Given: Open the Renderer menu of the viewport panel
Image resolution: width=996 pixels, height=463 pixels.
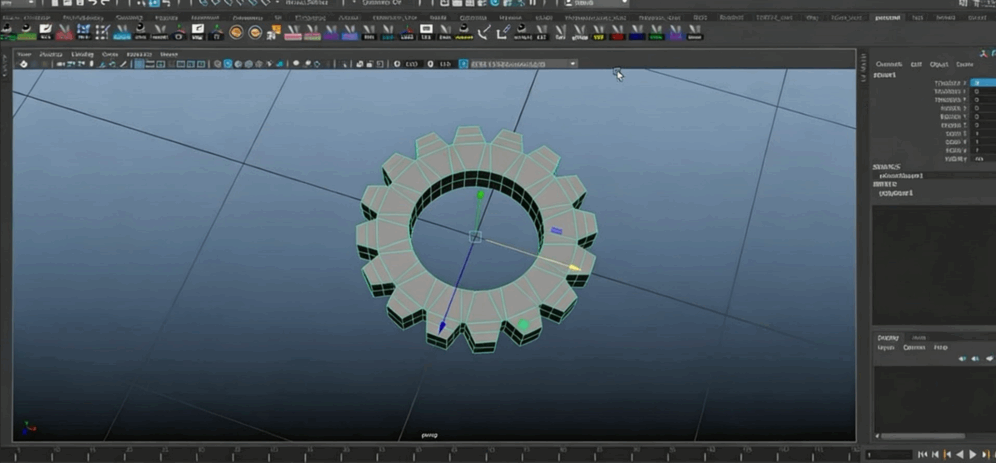Looking at the screenshot, I should [139, 55].
